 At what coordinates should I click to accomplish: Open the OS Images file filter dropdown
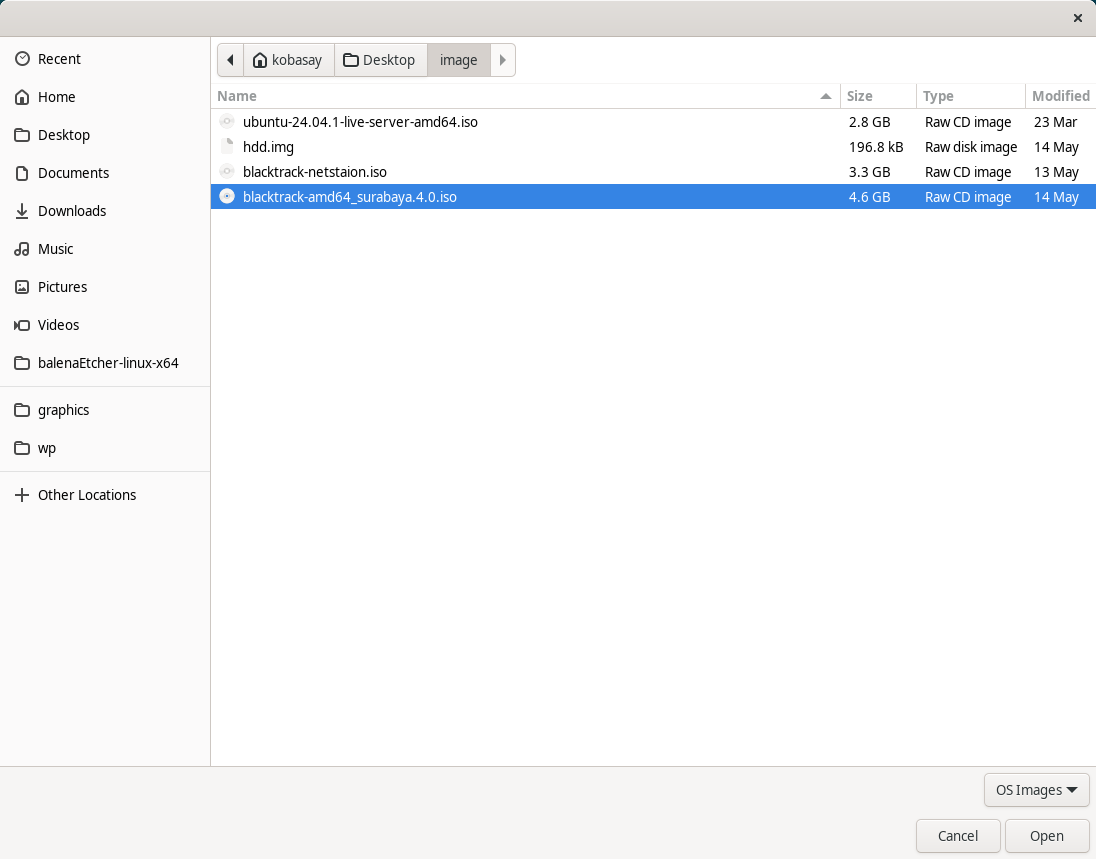pyautogui.click(x=1036, y=790)
